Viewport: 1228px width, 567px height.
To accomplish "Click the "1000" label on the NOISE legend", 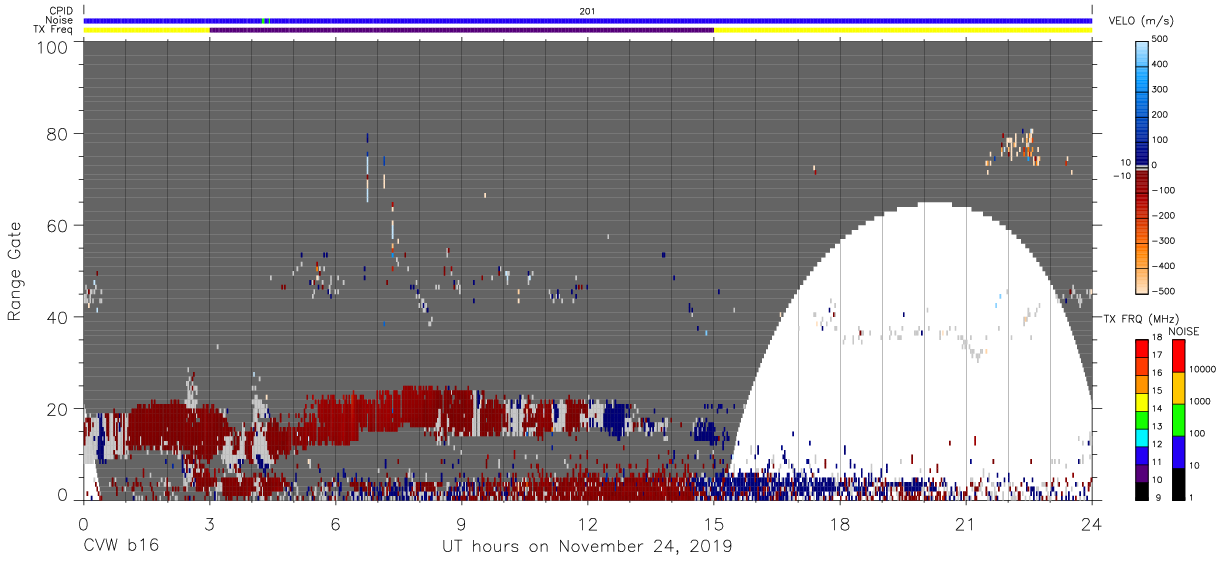I will 1200,401.
